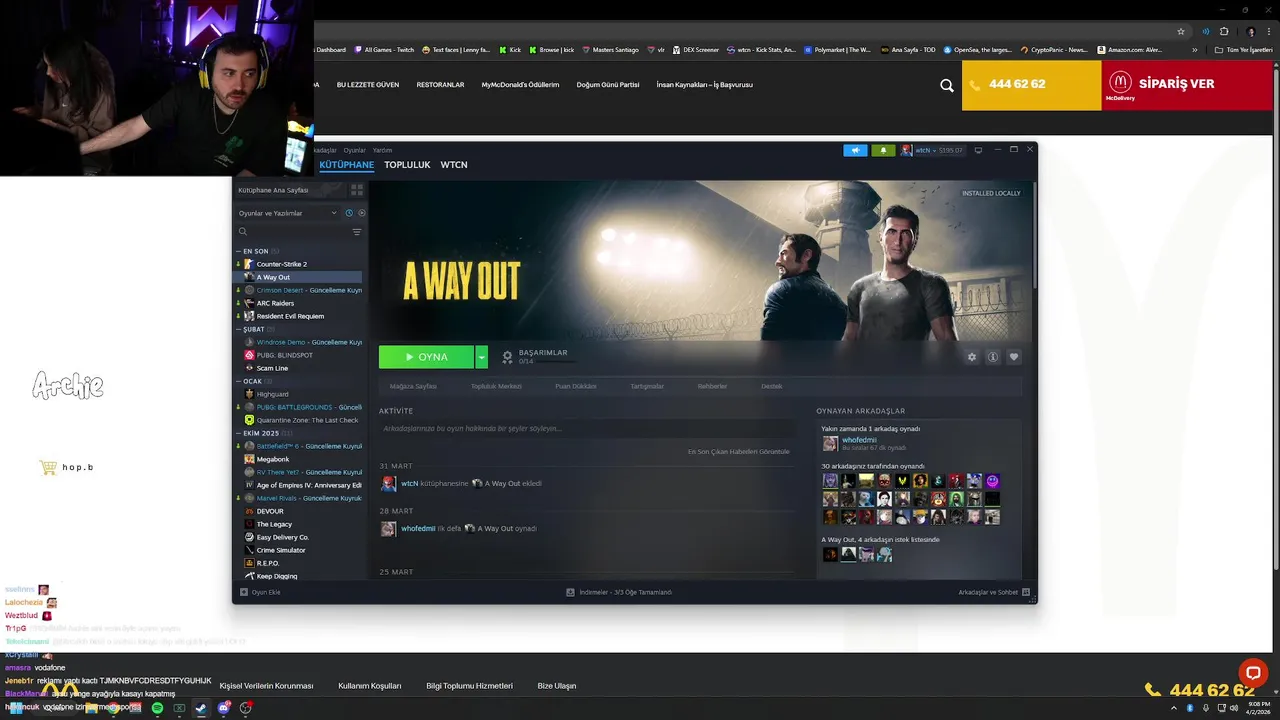
Task: Click the ready-to-play filter icon
Action: pyautogui.click(x=362, y=213)
